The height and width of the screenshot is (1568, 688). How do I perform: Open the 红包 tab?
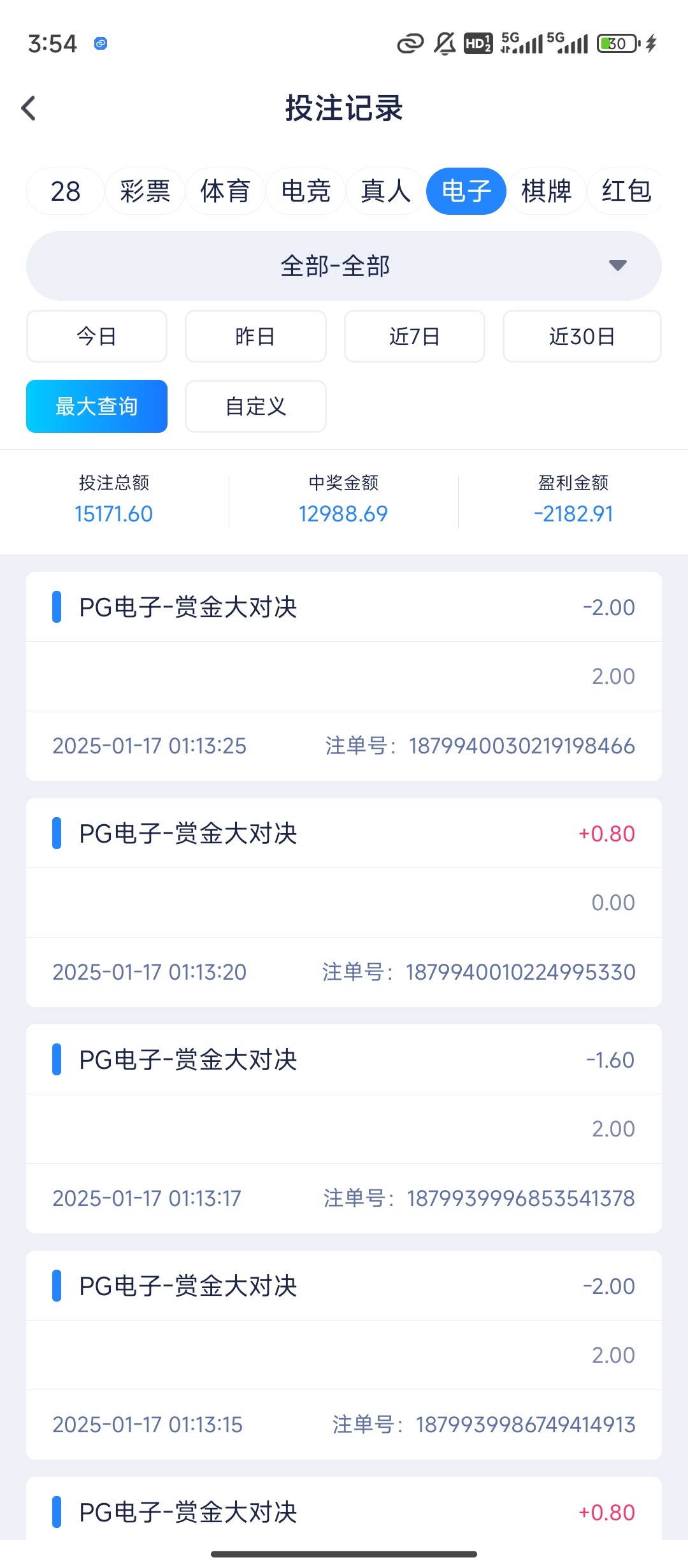[x=626, y=191]
